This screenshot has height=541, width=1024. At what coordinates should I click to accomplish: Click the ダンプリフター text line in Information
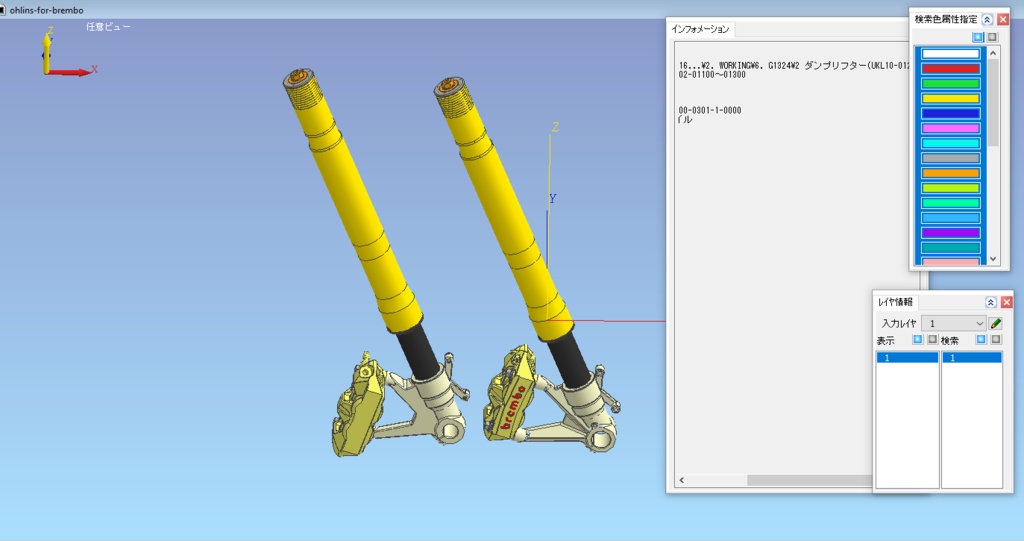click(793, 66)
